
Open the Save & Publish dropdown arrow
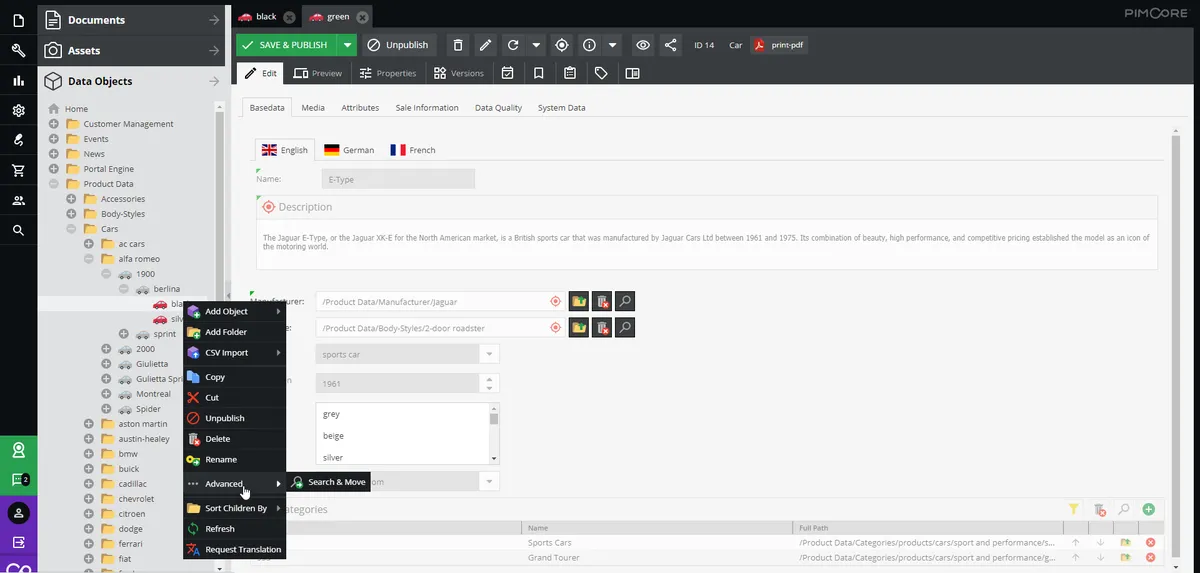click(347, 45)
